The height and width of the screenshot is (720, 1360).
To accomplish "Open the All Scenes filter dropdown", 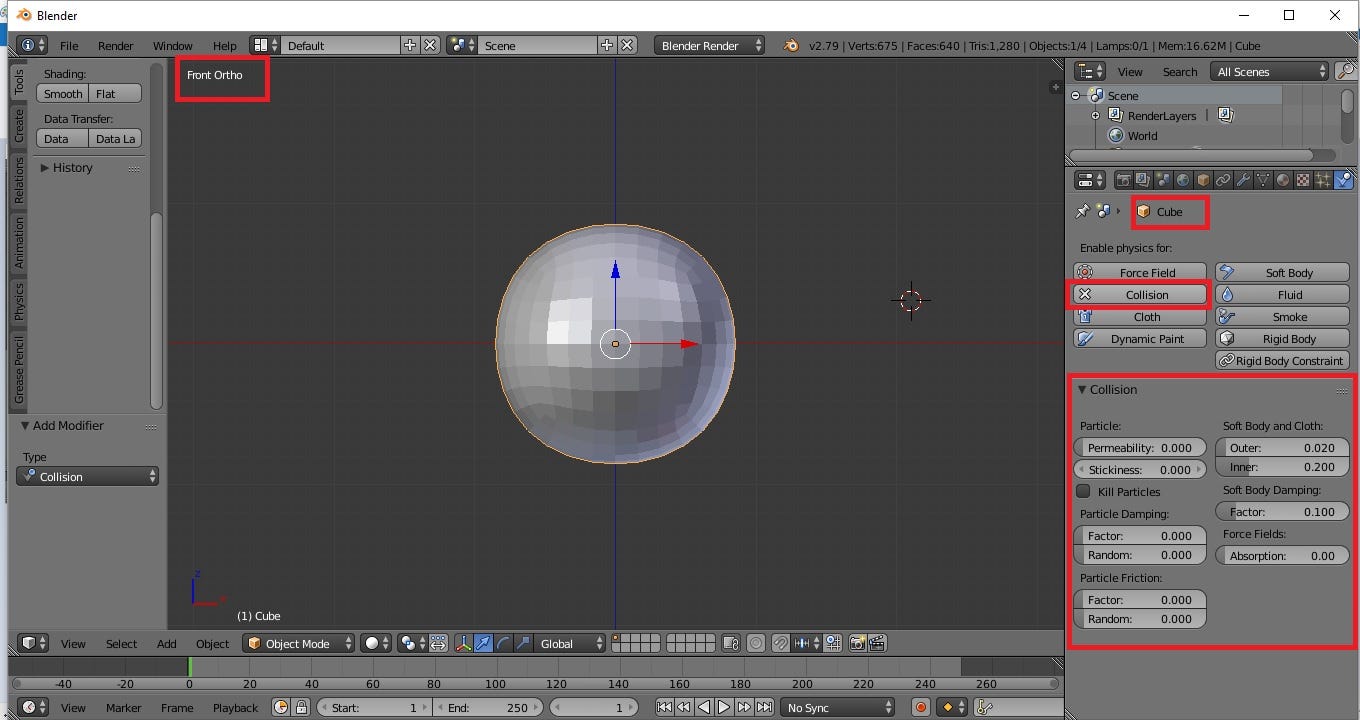I will (x=1268, y=71).
